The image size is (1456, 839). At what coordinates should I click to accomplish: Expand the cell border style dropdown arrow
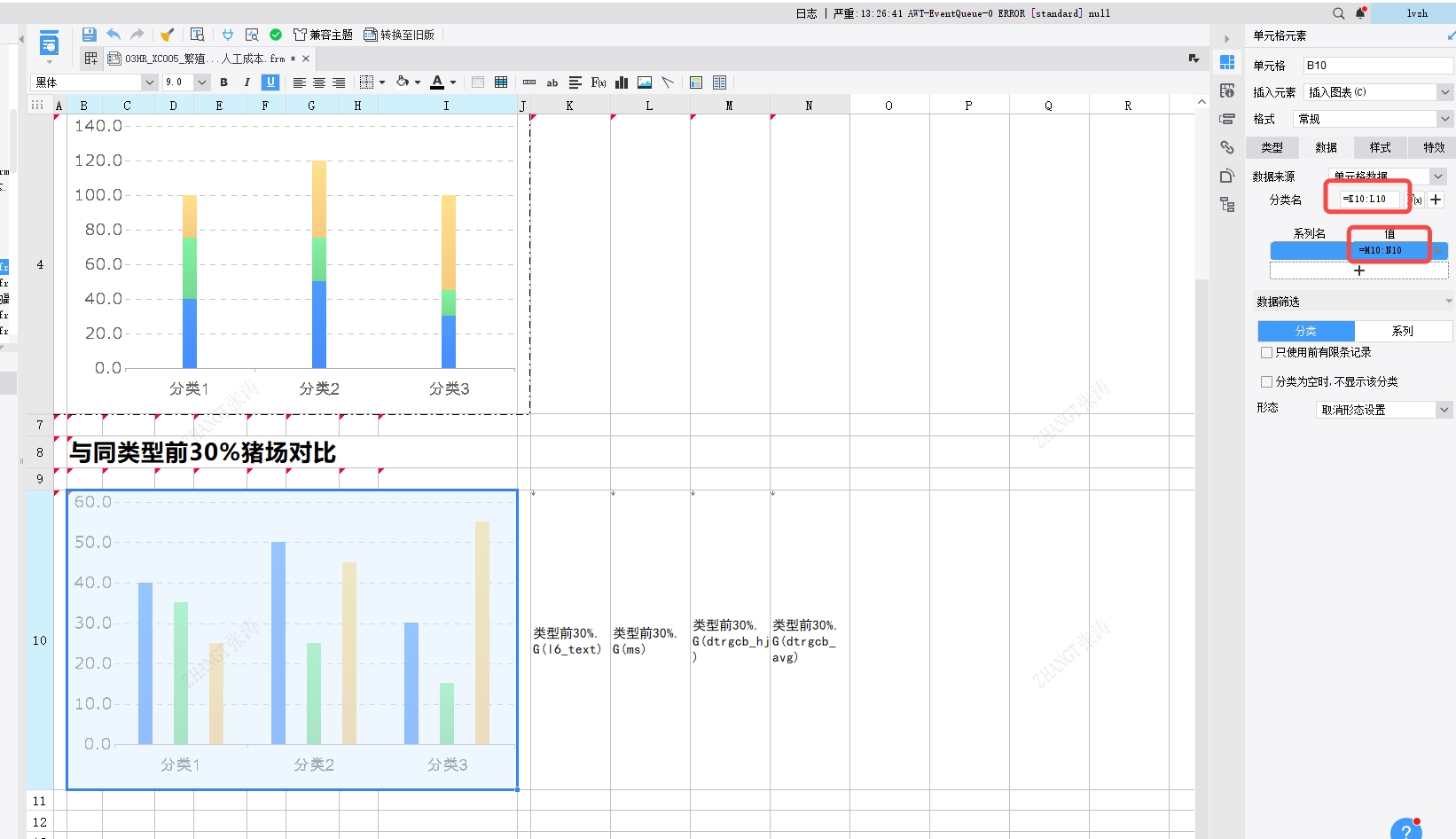click(x=382, y=82)
